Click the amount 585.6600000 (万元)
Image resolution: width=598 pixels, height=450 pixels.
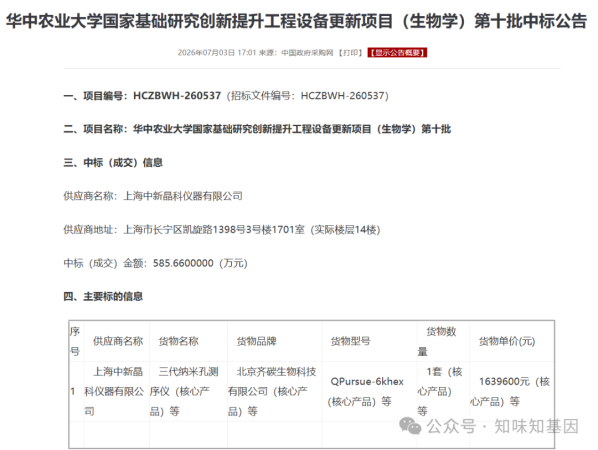click(200, 263)
